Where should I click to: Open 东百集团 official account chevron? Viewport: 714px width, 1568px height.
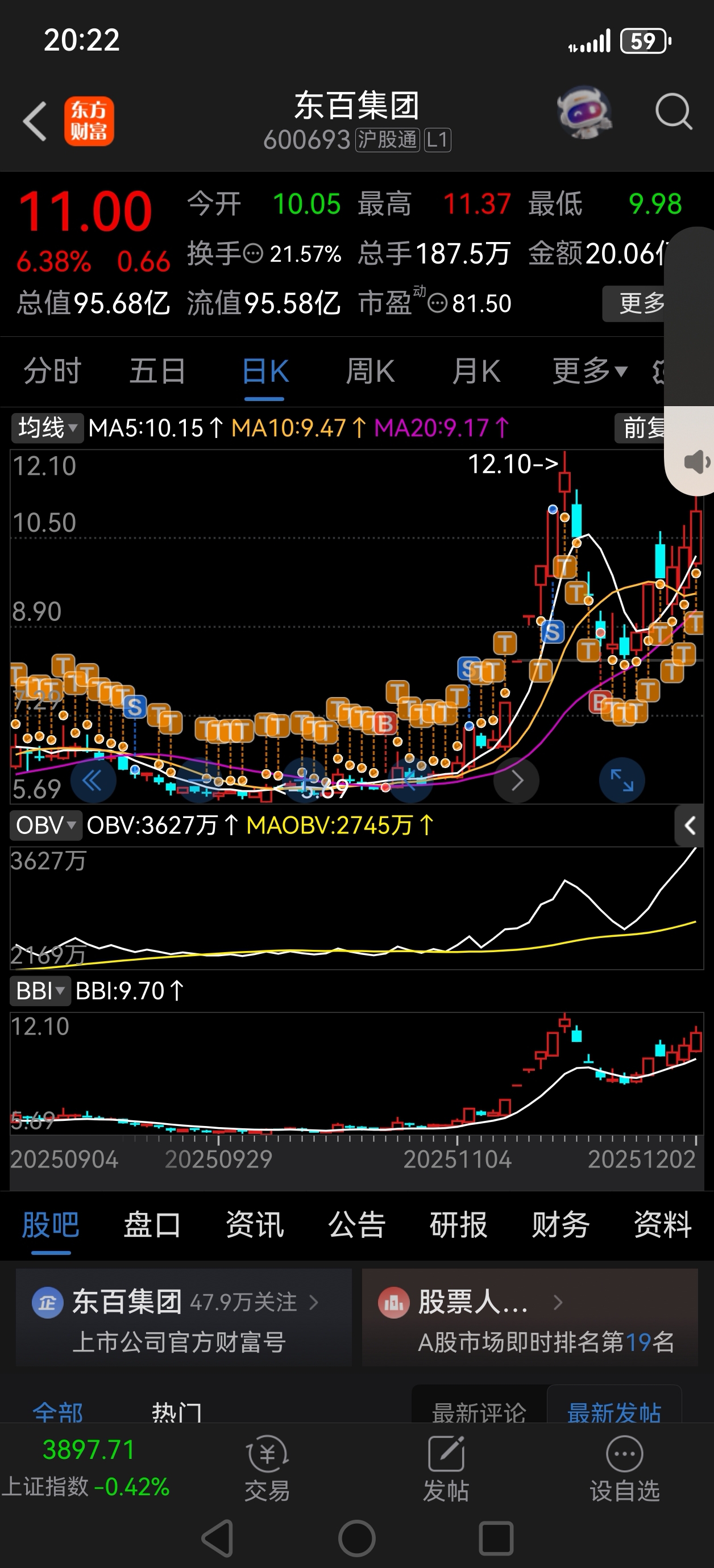click(314, 1303)
